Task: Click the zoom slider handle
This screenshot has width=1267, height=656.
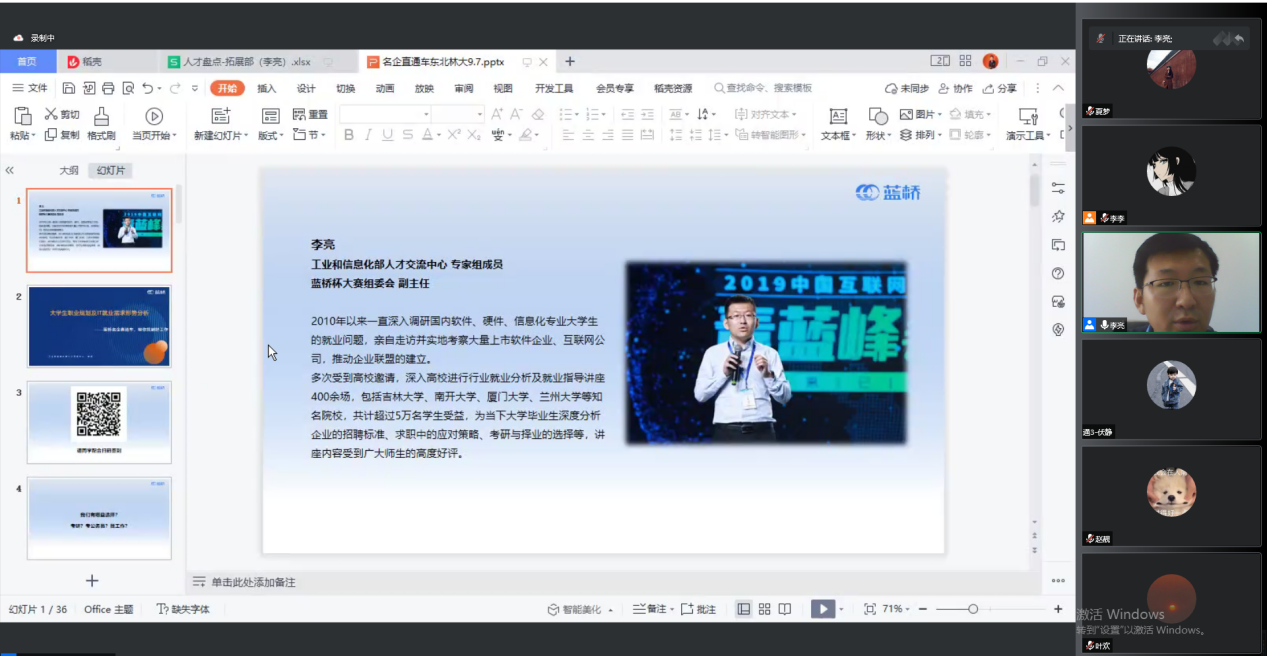Action: 972,609
